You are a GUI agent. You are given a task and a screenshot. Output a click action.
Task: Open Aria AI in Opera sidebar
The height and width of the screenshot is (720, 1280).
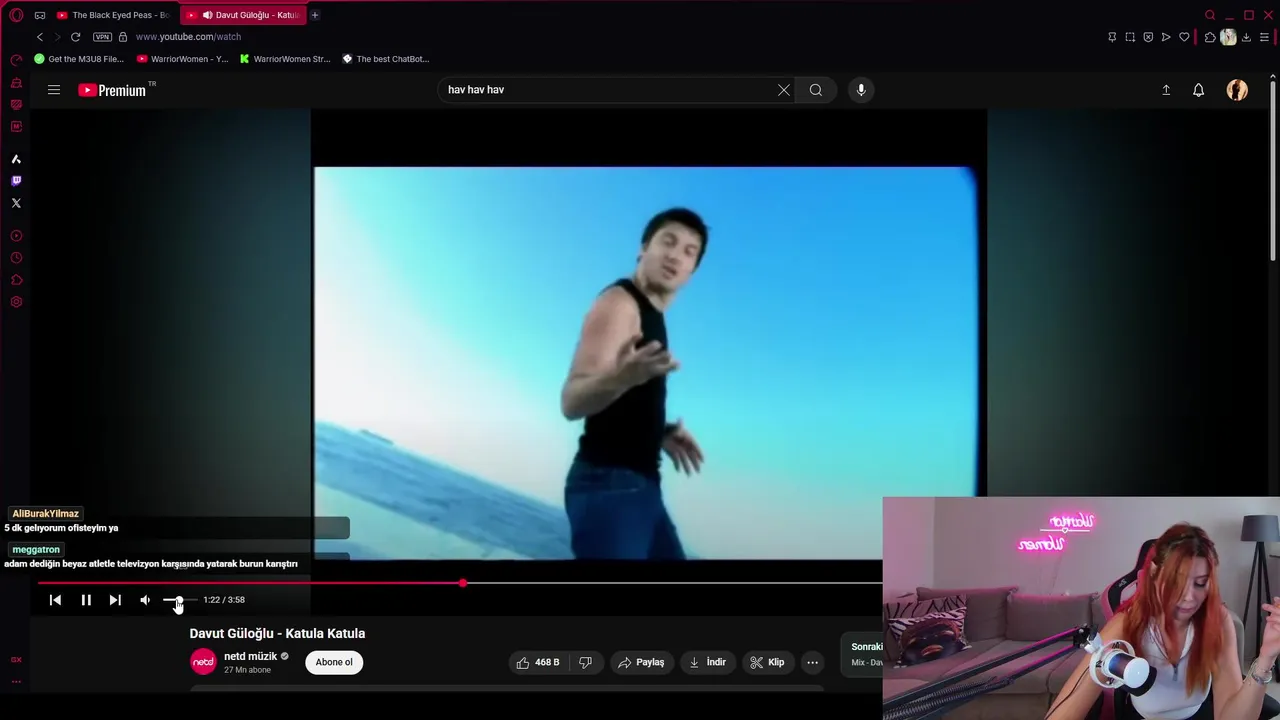16,159
